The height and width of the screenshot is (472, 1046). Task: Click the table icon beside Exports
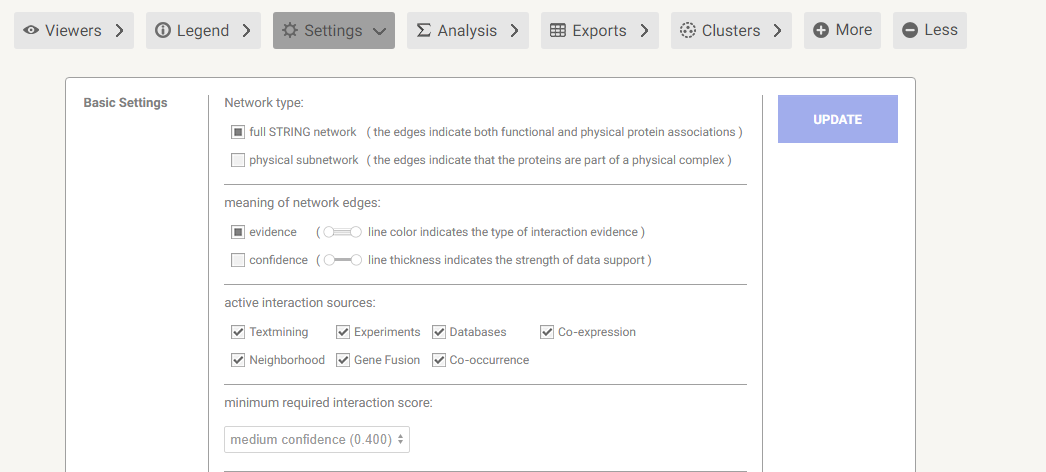558,31
